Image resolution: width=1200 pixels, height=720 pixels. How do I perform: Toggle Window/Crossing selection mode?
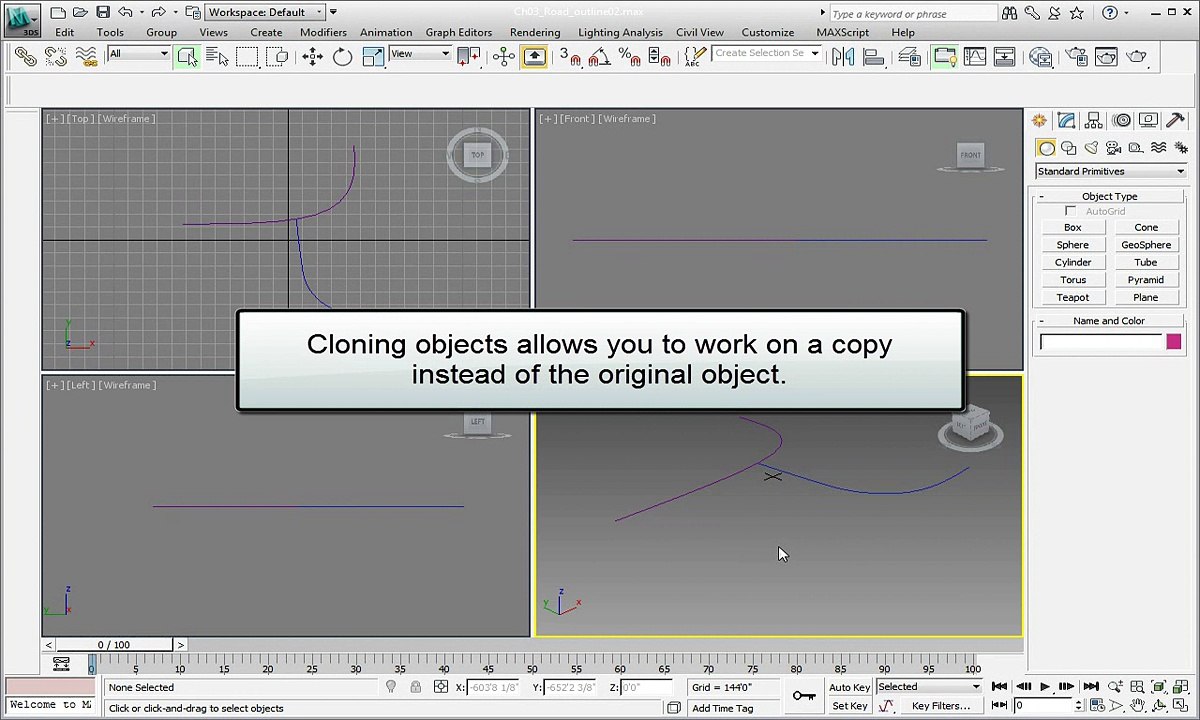tap(277, 57)
